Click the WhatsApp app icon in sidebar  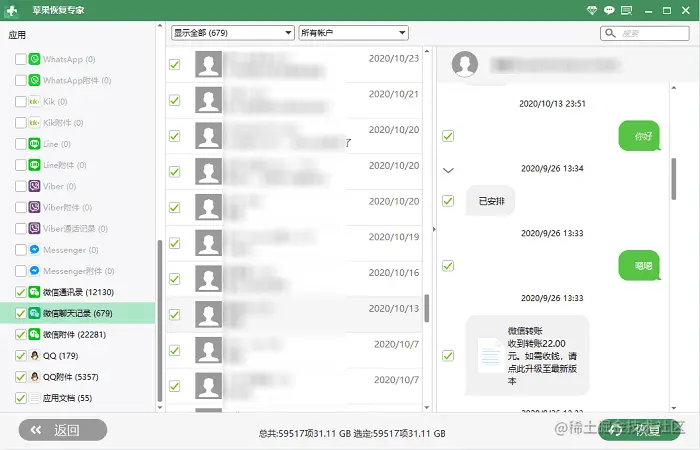coord(34,59)
